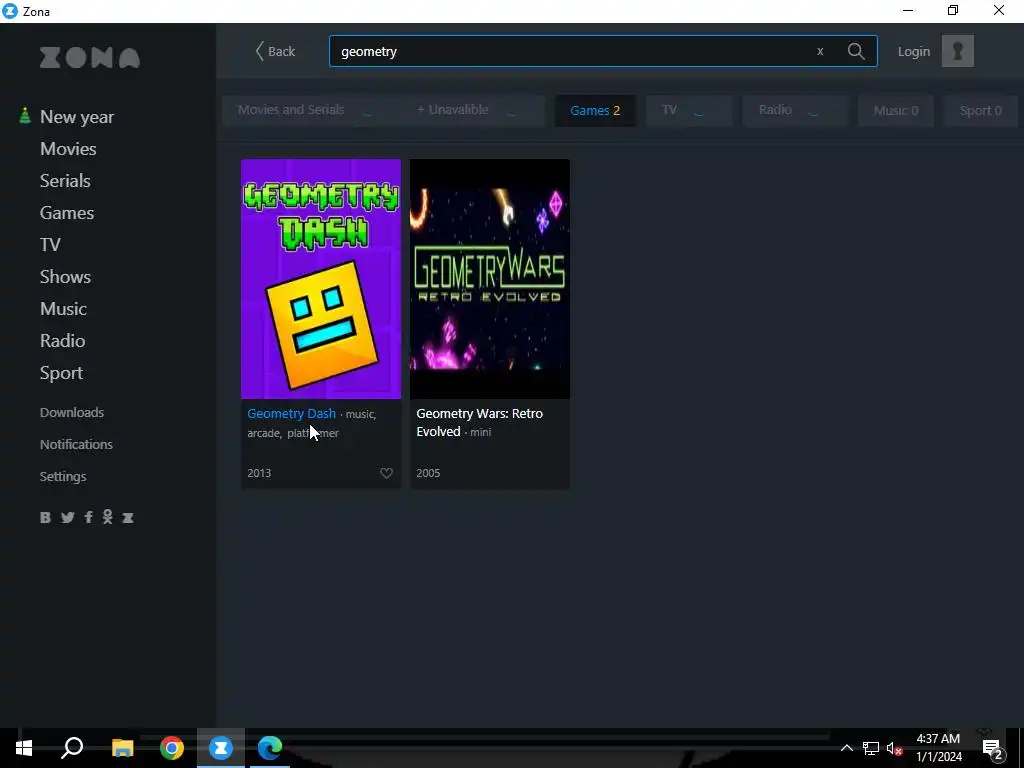
Task: Switch to the Sport 0 results tab
Action: tap(980, 110)
